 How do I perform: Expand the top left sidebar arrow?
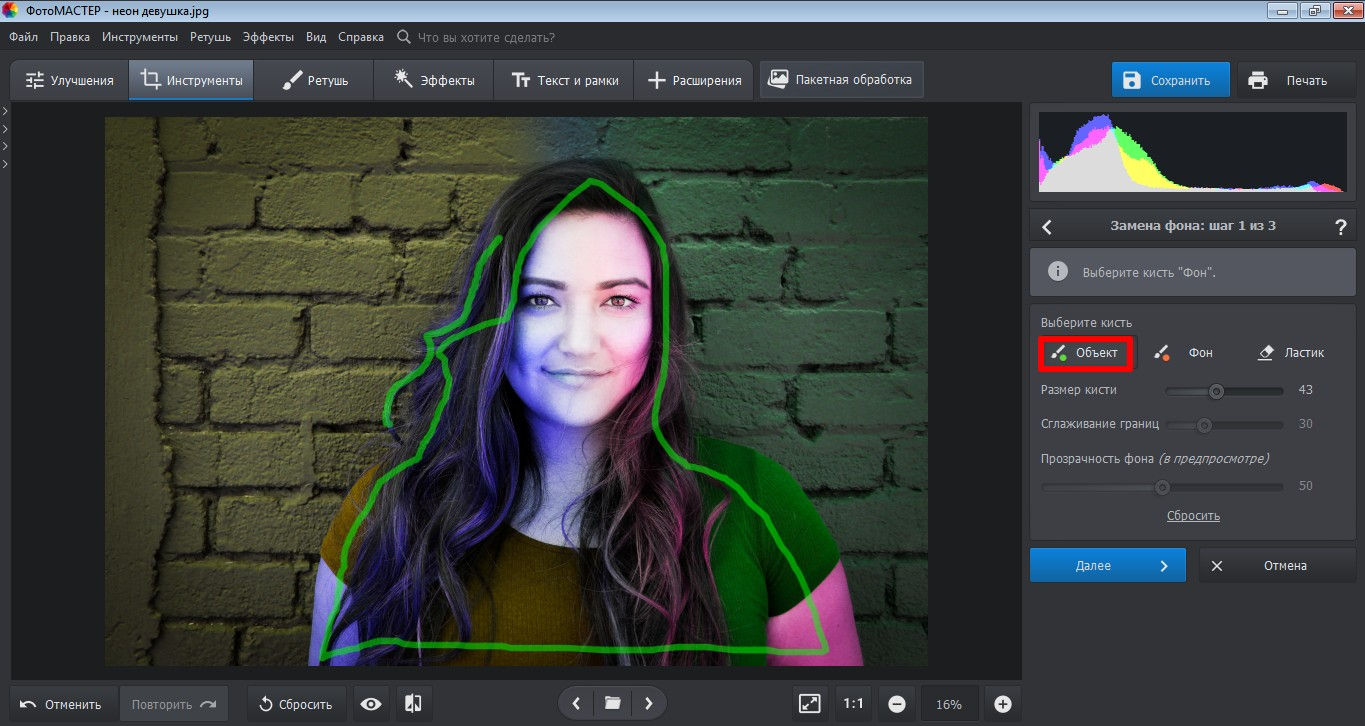[x=5, y=111]
